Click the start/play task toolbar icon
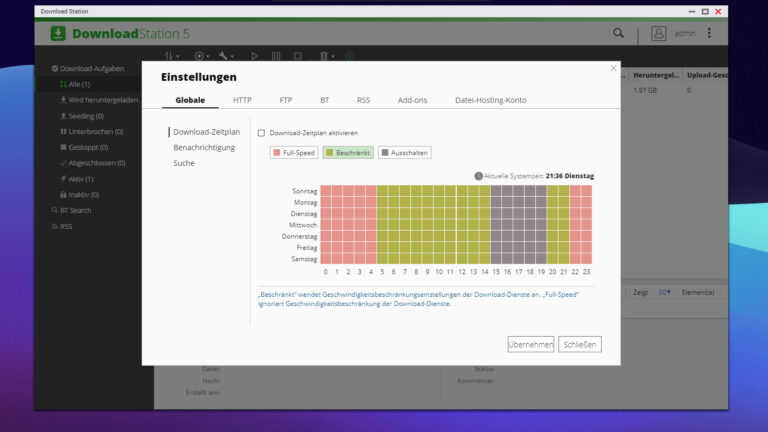The image size is (768, 432). coord(254,56)
